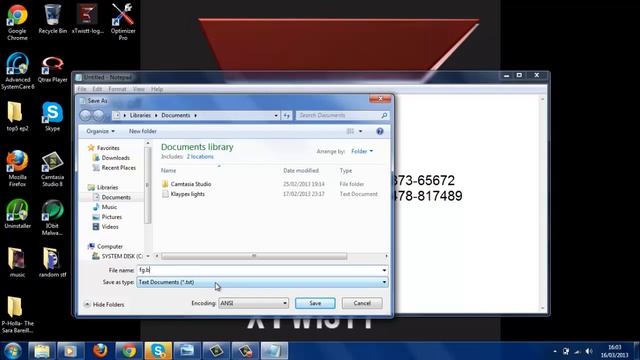Viewport: 640px width, 360px height.
Task: Collapse the Hide Folders expander
Action: click(x=104, y=304)
